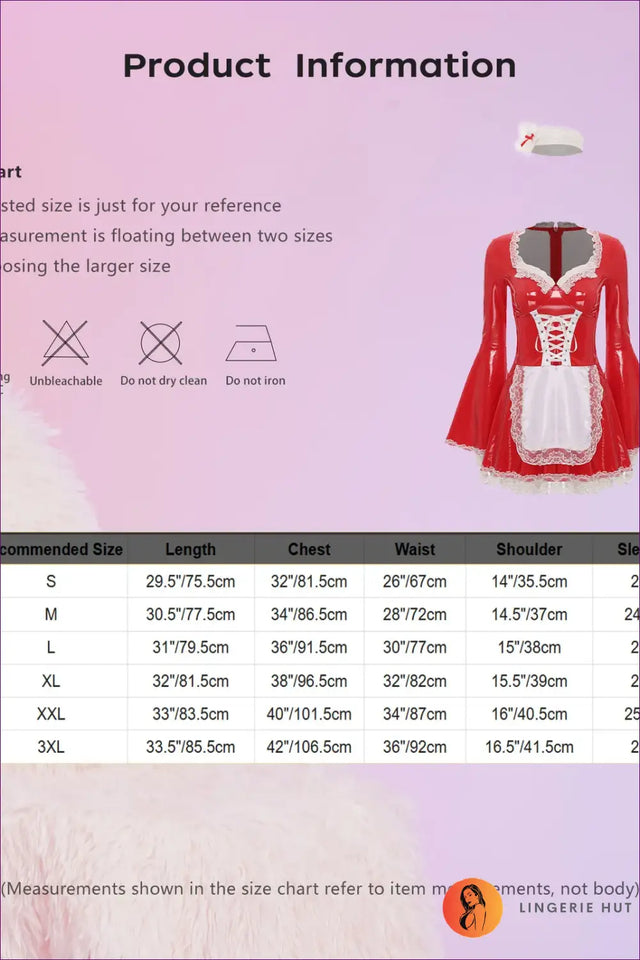Image resolution: width=640 pixels, height=960 pixels.
Task: Click the Do not iron icon
Action: pos(252,343)
